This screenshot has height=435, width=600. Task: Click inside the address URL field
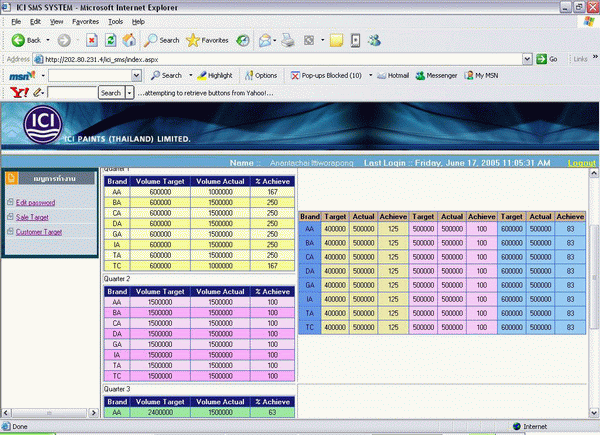(283, 59)
